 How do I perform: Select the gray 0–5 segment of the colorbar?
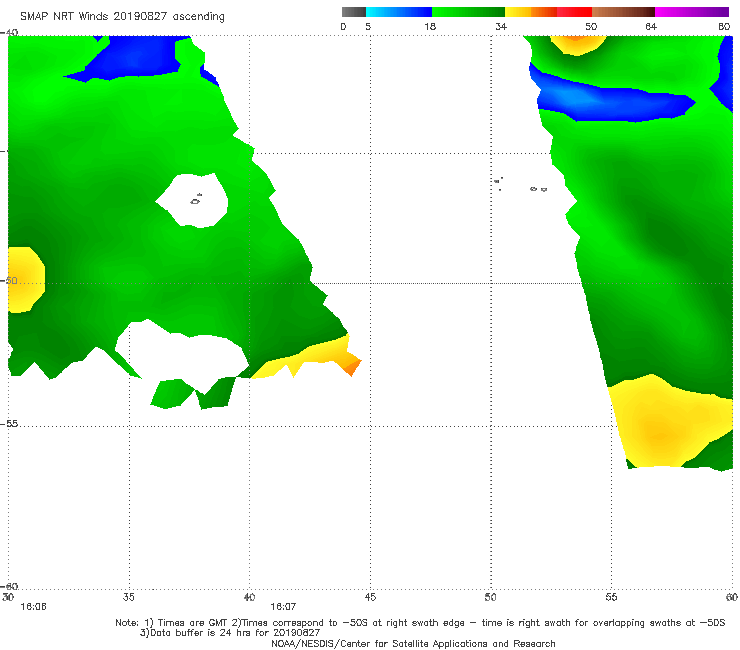pyautogui.click(x=354, y=12)
